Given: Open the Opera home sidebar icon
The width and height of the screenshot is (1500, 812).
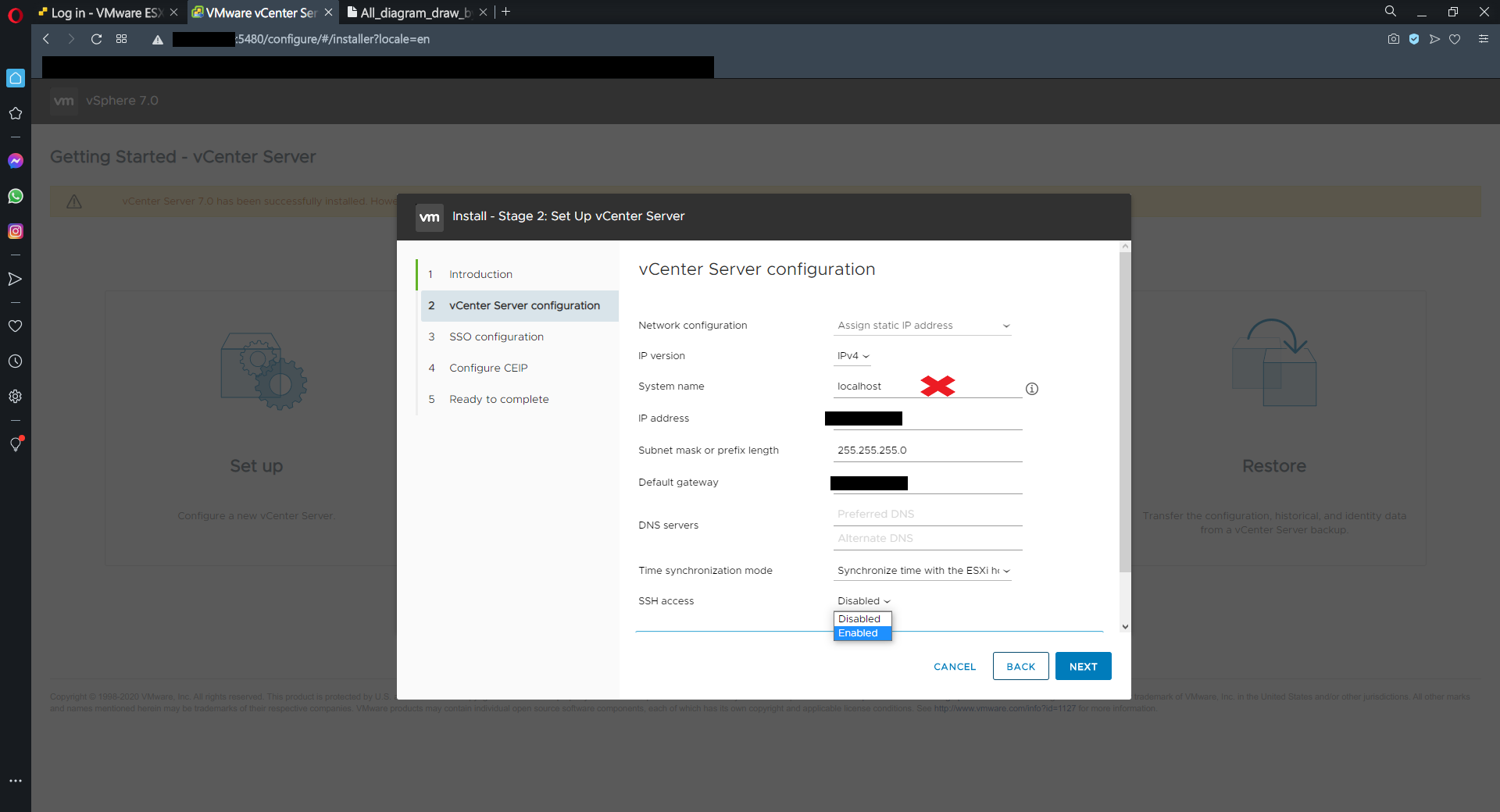Looking at the screenshot, I should click(16, 78).
